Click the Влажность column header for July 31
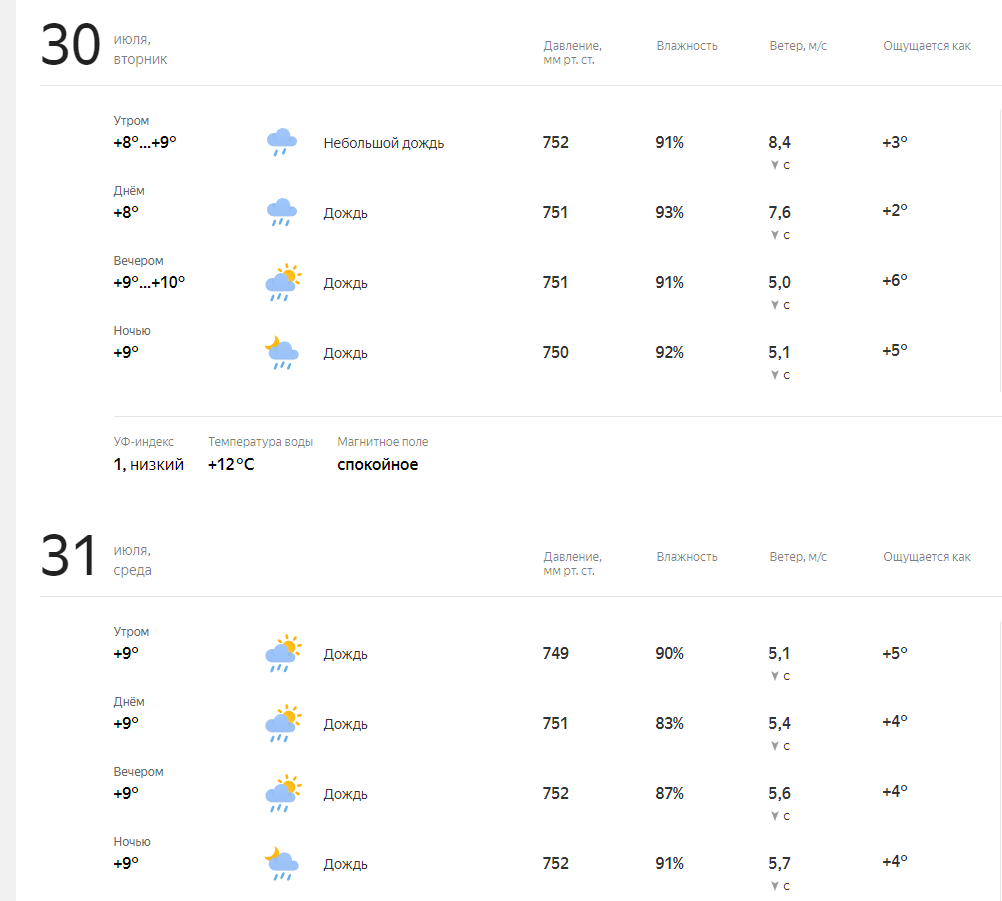 pyautogui.click(x=687, y=557)
